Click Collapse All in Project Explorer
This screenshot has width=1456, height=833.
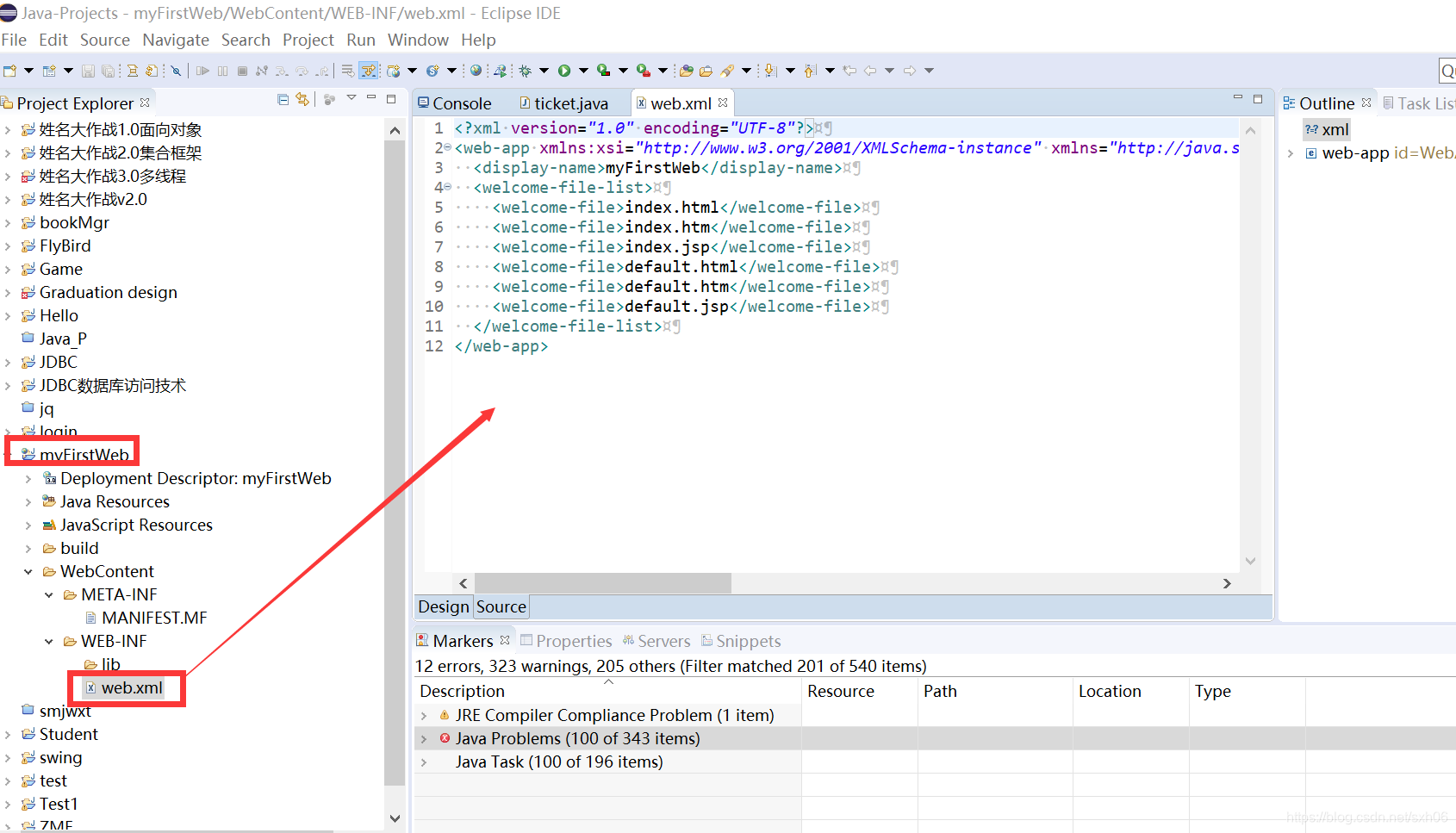pyautogui.click(x=283, y=99)
